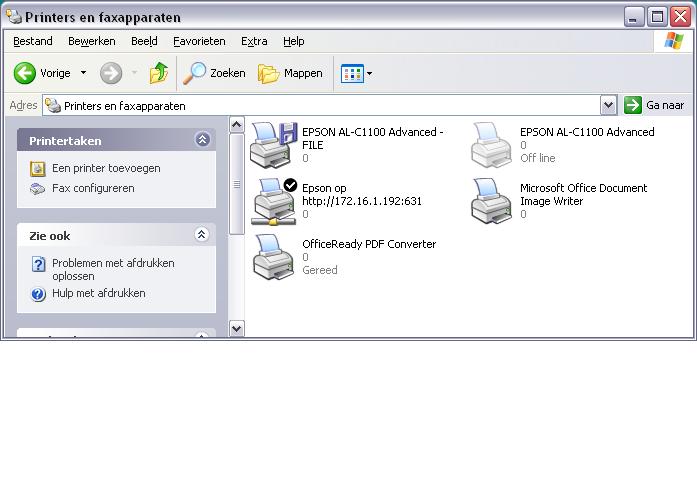Click the Ga naar green arrow
This screenshot has width=697, height=480.
(633, 105)
